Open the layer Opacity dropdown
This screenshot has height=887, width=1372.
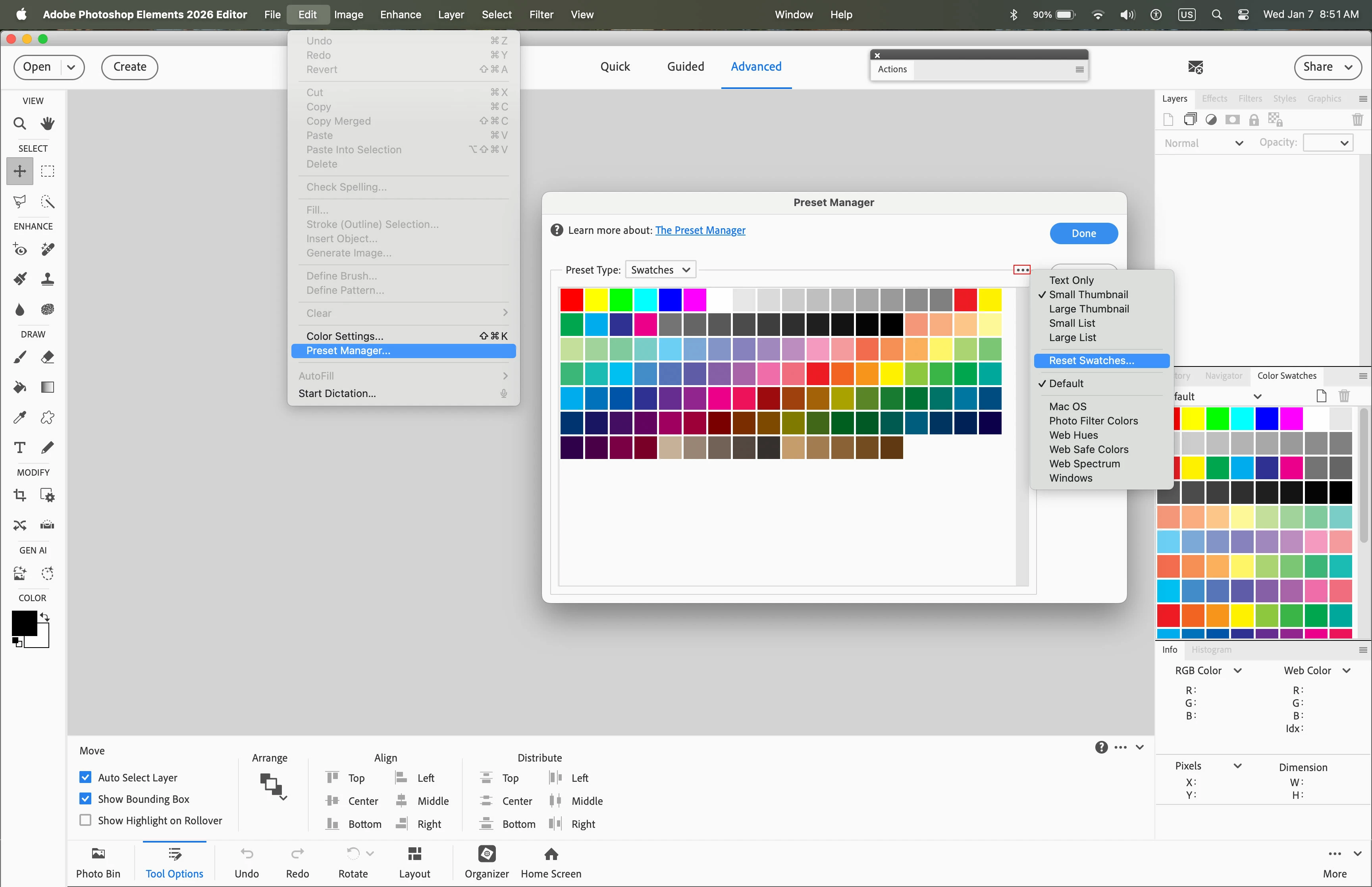click(1328, 143)
